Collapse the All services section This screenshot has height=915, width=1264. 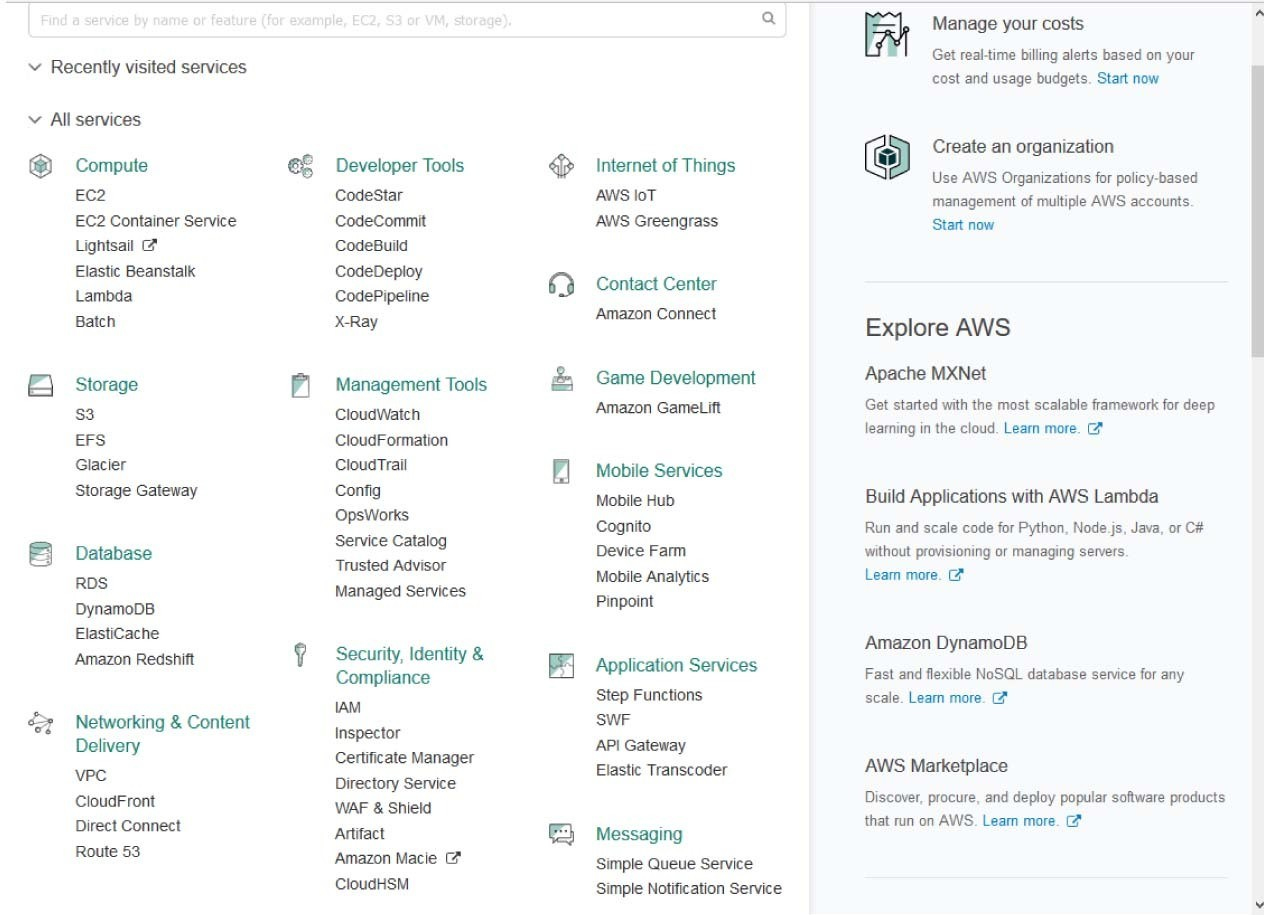point(35,120)
